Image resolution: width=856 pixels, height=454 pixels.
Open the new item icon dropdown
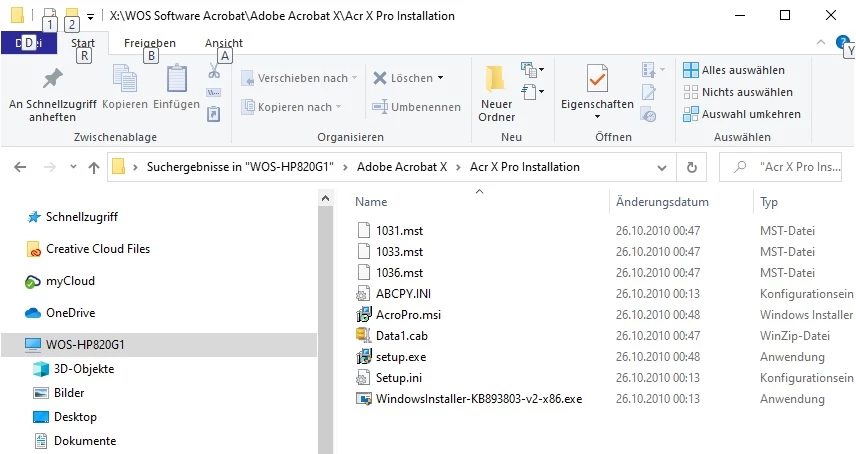pyautogui.click(x=532, y=69)
